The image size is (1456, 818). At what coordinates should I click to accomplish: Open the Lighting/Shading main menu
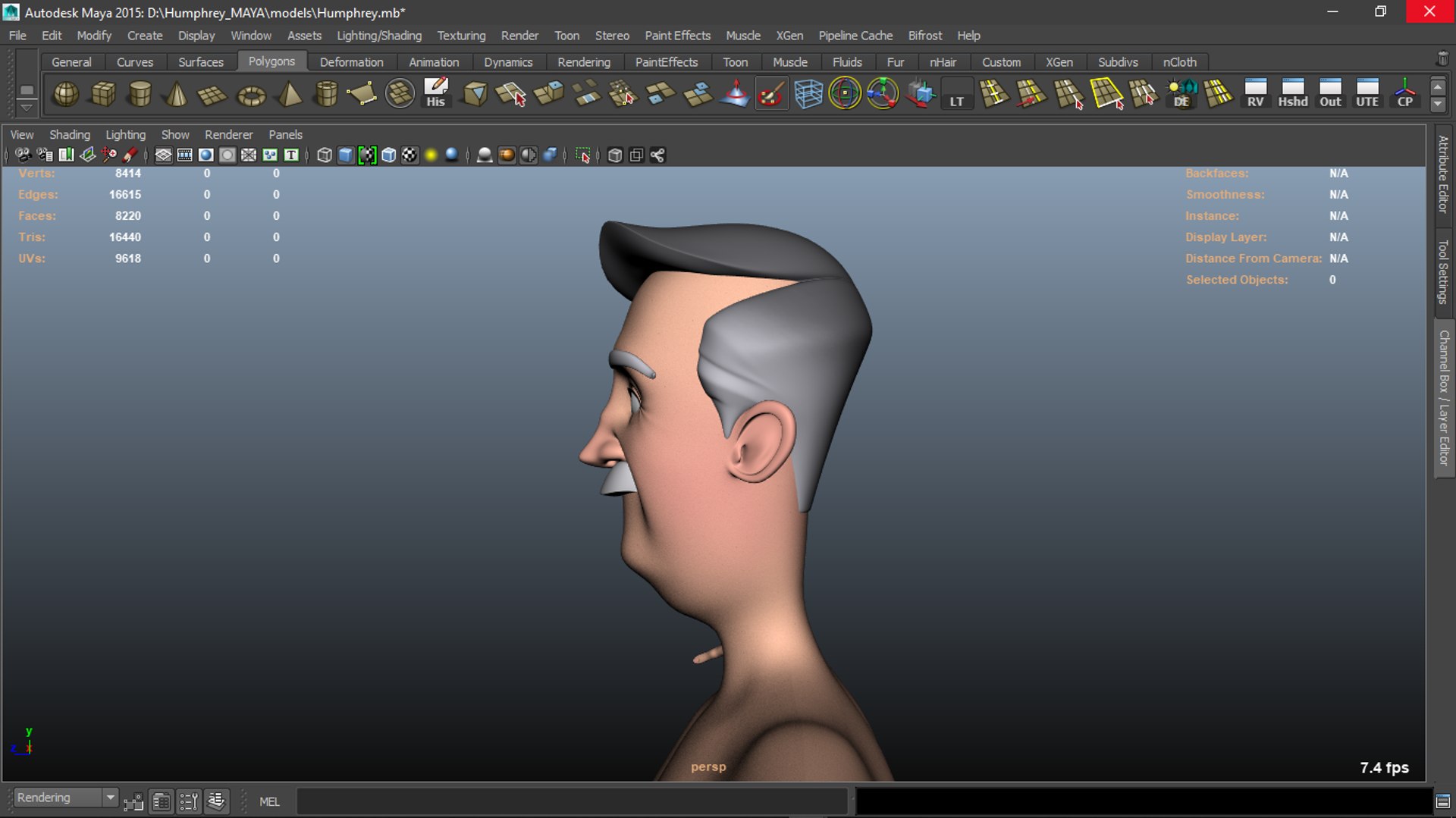tap(379, 36)
